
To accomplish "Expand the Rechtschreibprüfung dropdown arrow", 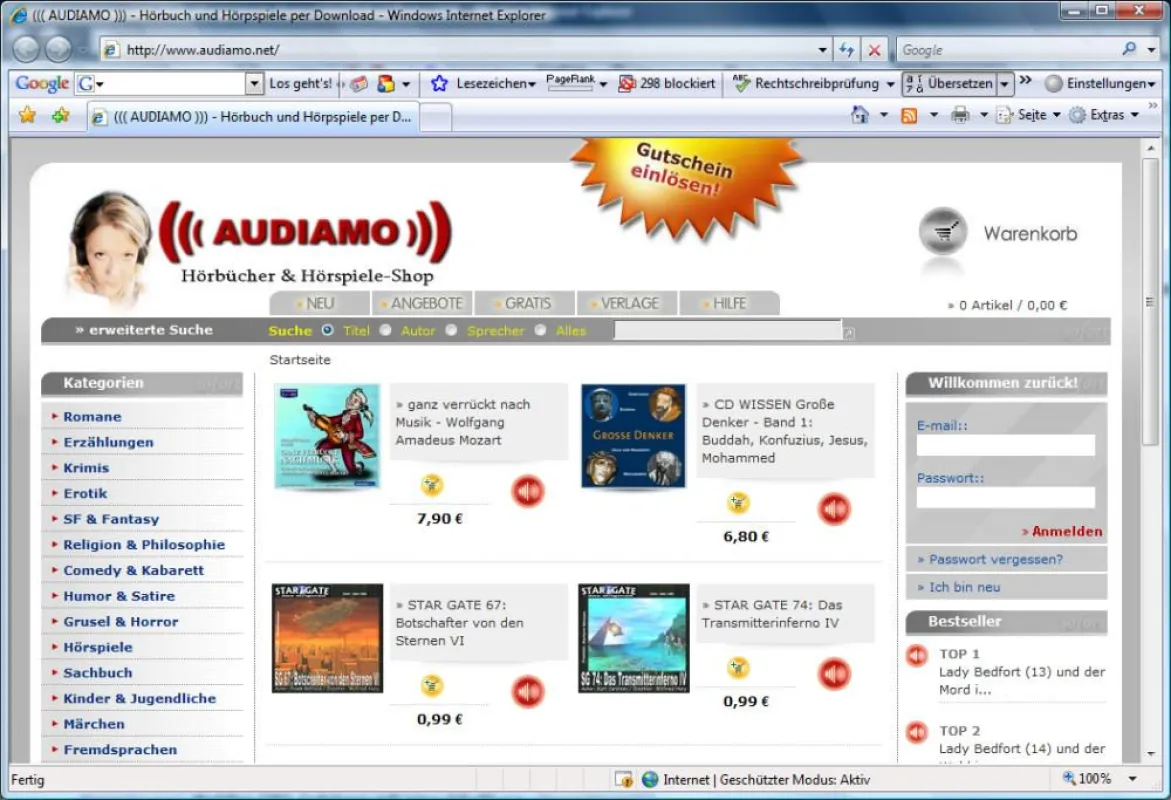I will pyautogui.click(x=890, y=84).
